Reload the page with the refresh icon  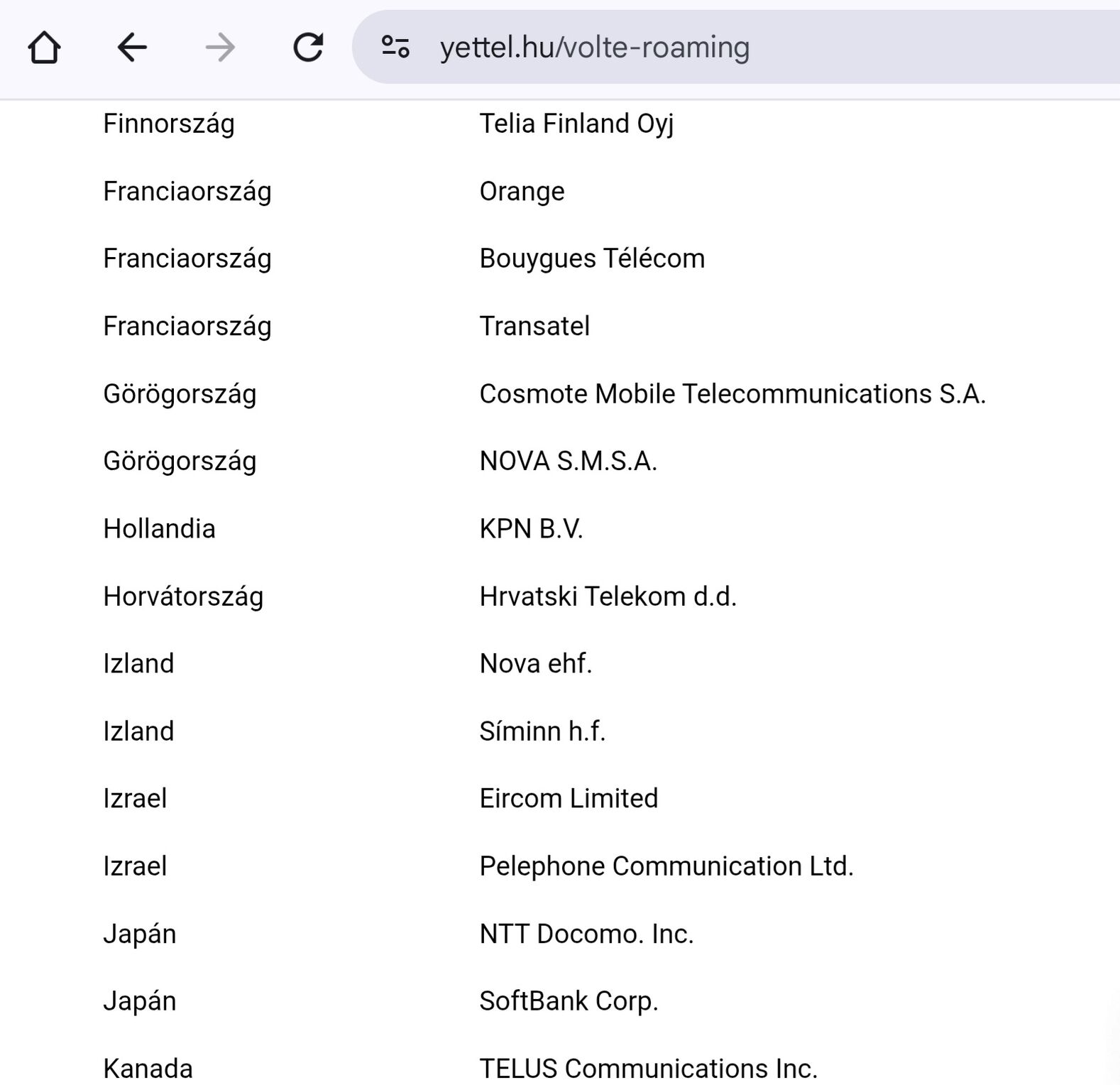[x=308, y=48]
